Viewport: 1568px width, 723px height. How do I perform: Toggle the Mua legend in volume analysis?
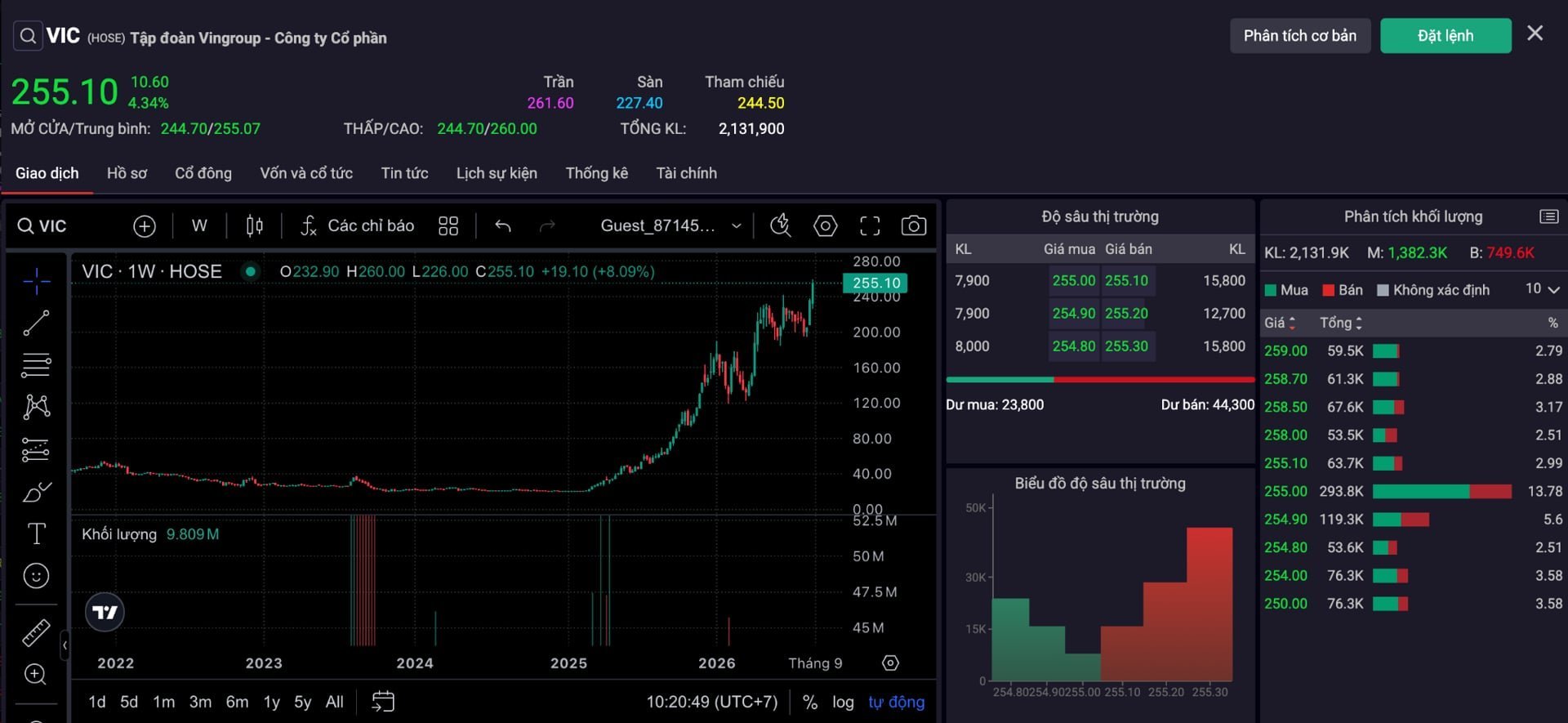tap(1286, 290)
